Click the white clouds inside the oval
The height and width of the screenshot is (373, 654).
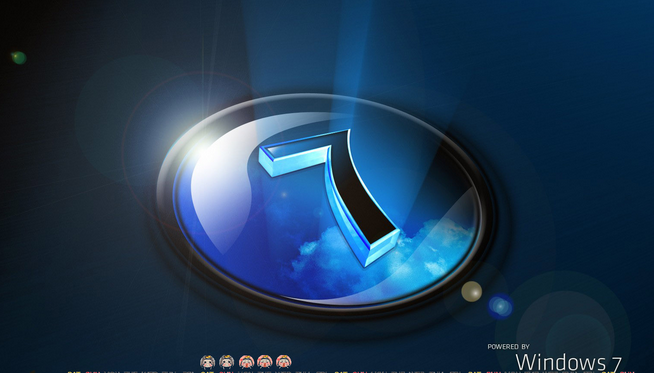point(380,255)
